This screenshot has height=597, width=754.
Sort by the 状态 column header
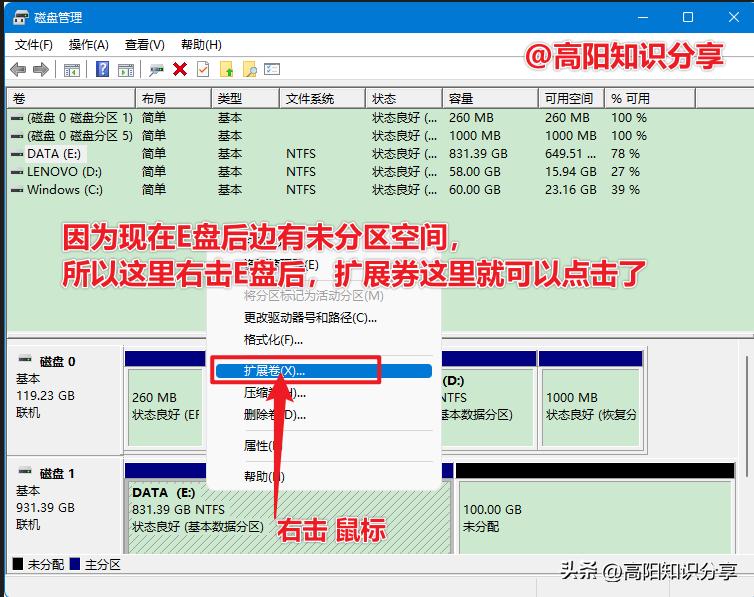pyautogui.click(x=404, y=99)
